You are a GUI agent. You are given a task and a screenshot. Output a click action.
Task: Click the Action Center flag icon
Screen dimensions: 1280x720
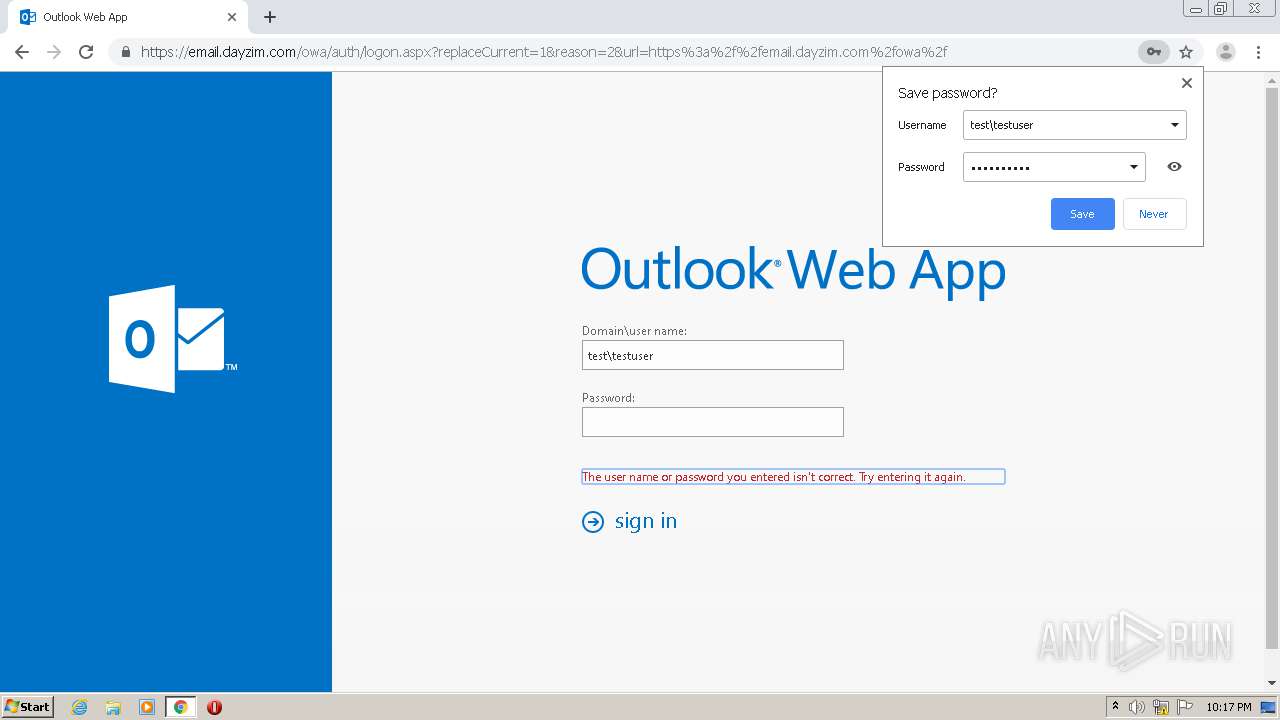[x=1185, y=707]
